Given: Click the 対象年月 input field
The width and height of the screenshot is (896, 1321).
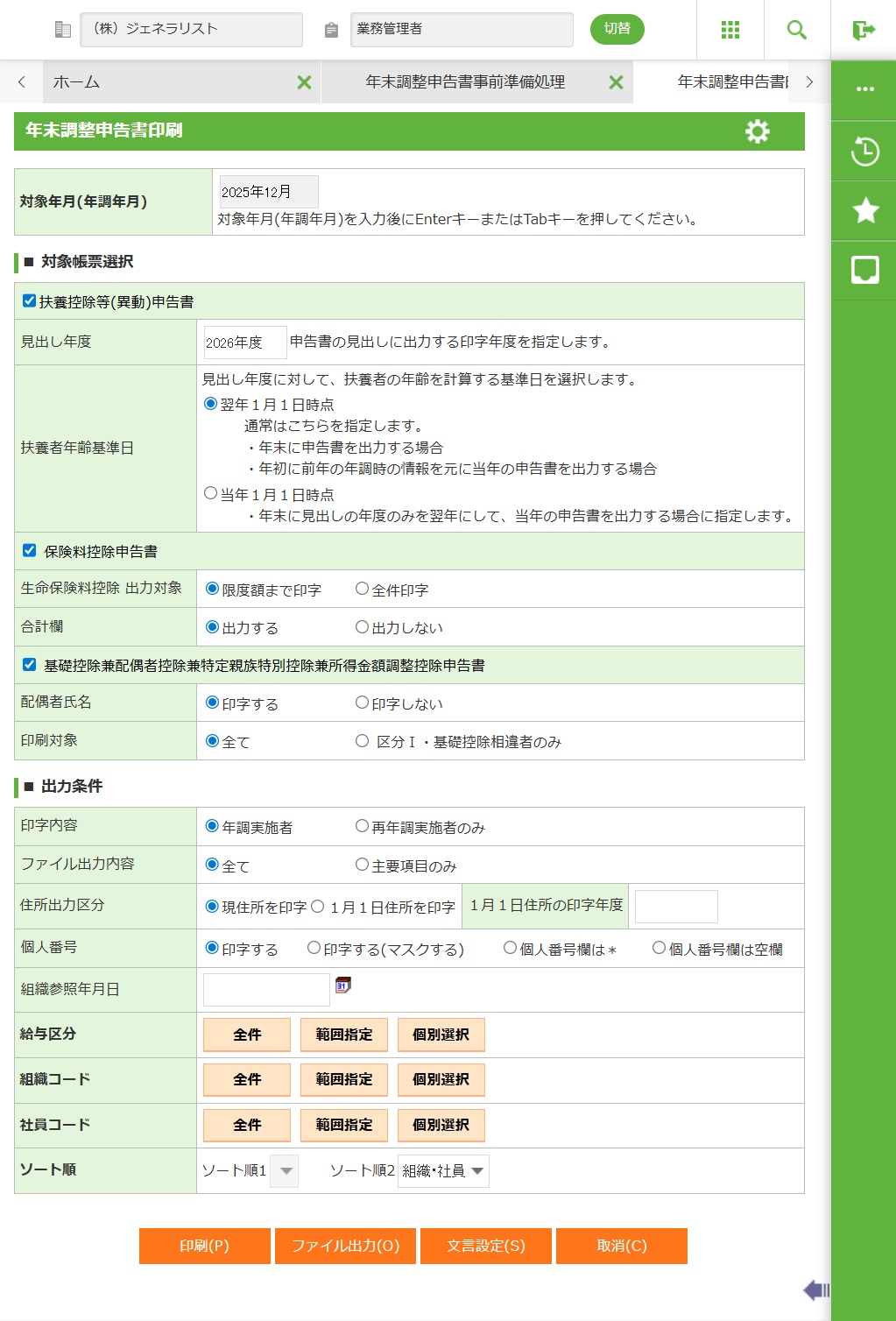Looking at the screenshot, I should tap(268, 192).
